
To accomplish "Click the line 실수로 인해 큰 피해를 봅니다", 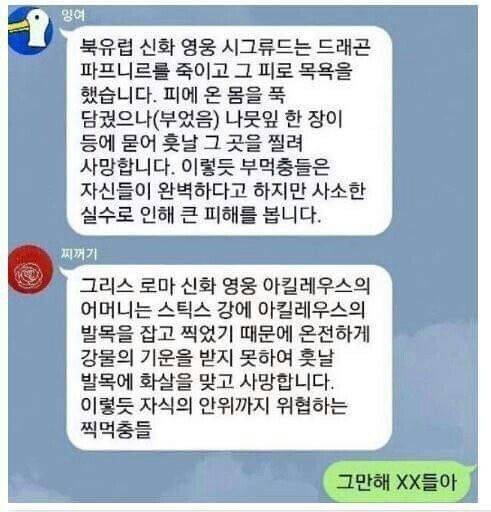I will coord(201,215).
